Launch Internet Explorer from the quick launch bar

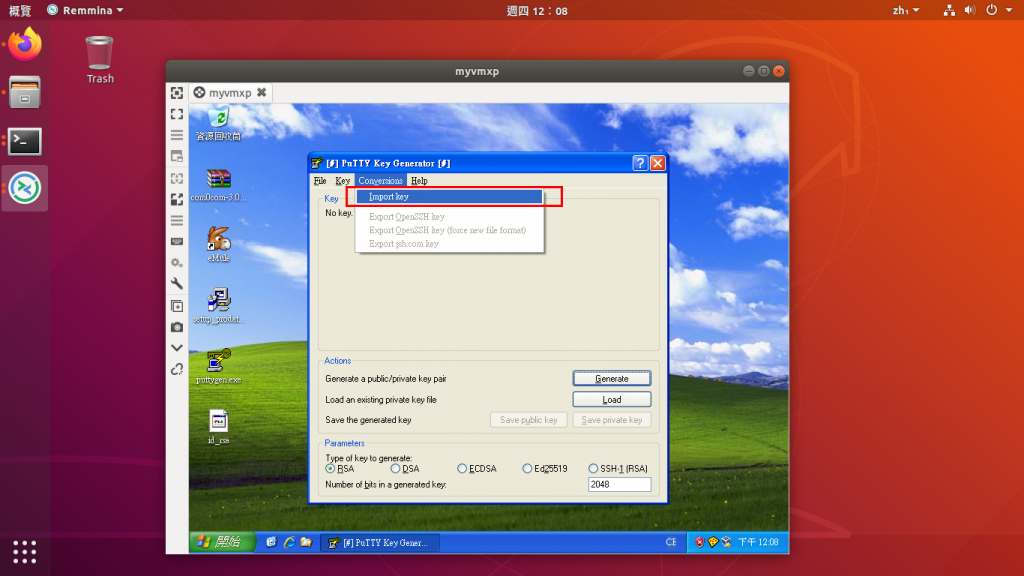[289, 543]
